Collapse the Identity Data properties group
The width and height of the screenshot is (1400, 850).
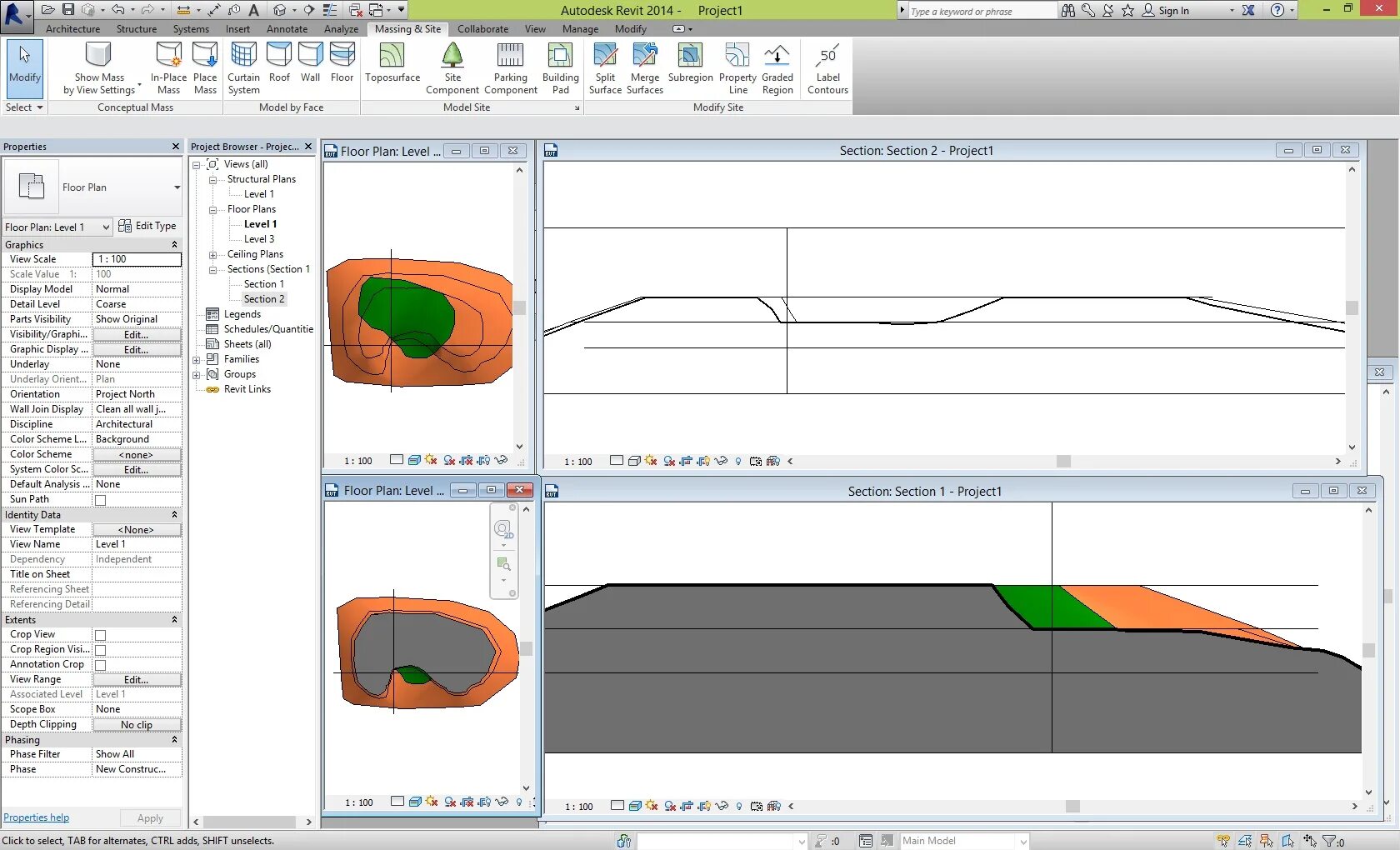174,515
